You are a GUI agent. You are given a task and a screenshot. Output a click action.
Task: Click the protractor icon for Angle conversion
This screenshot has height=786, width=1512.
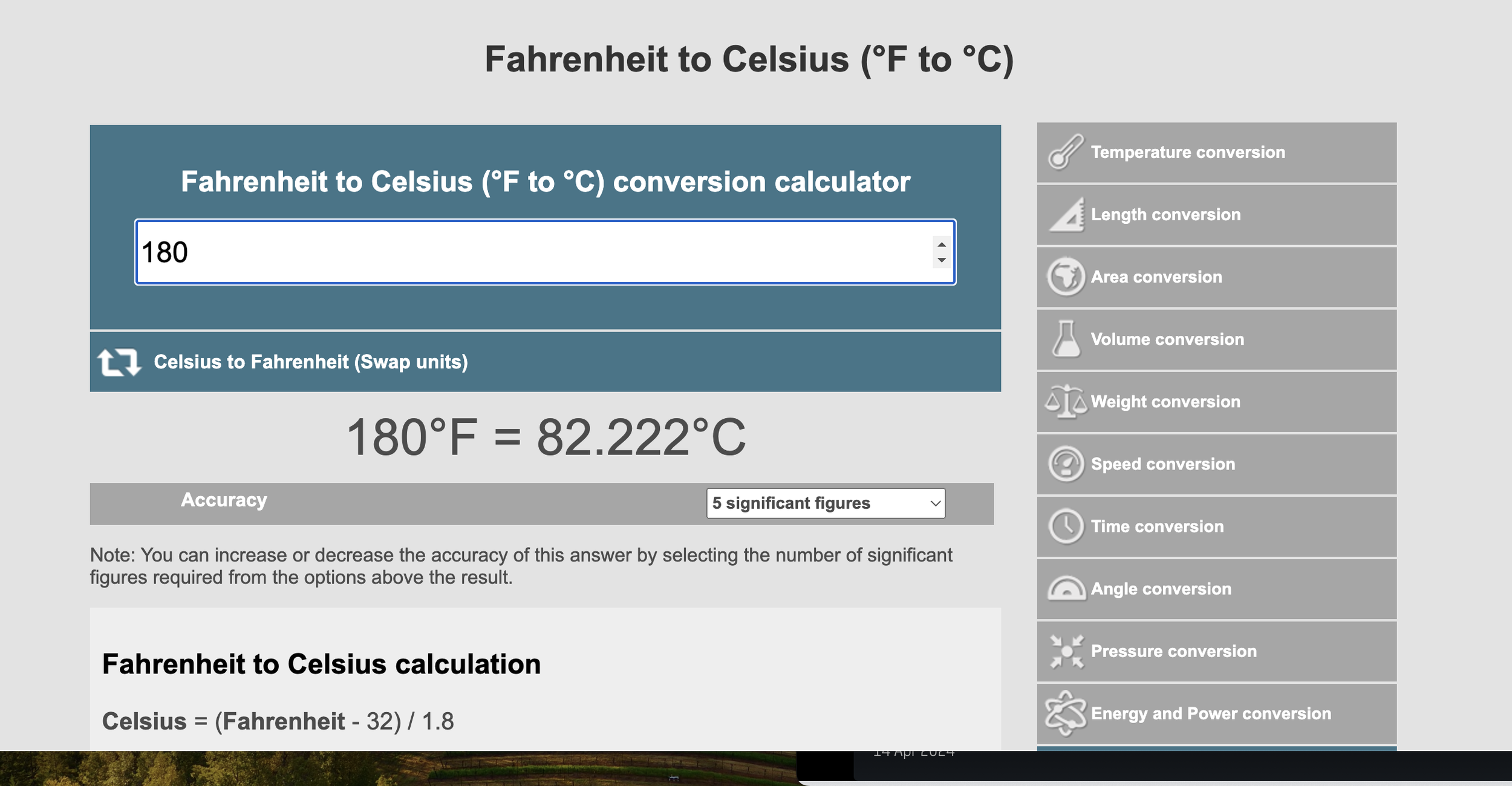point(1066,589)
